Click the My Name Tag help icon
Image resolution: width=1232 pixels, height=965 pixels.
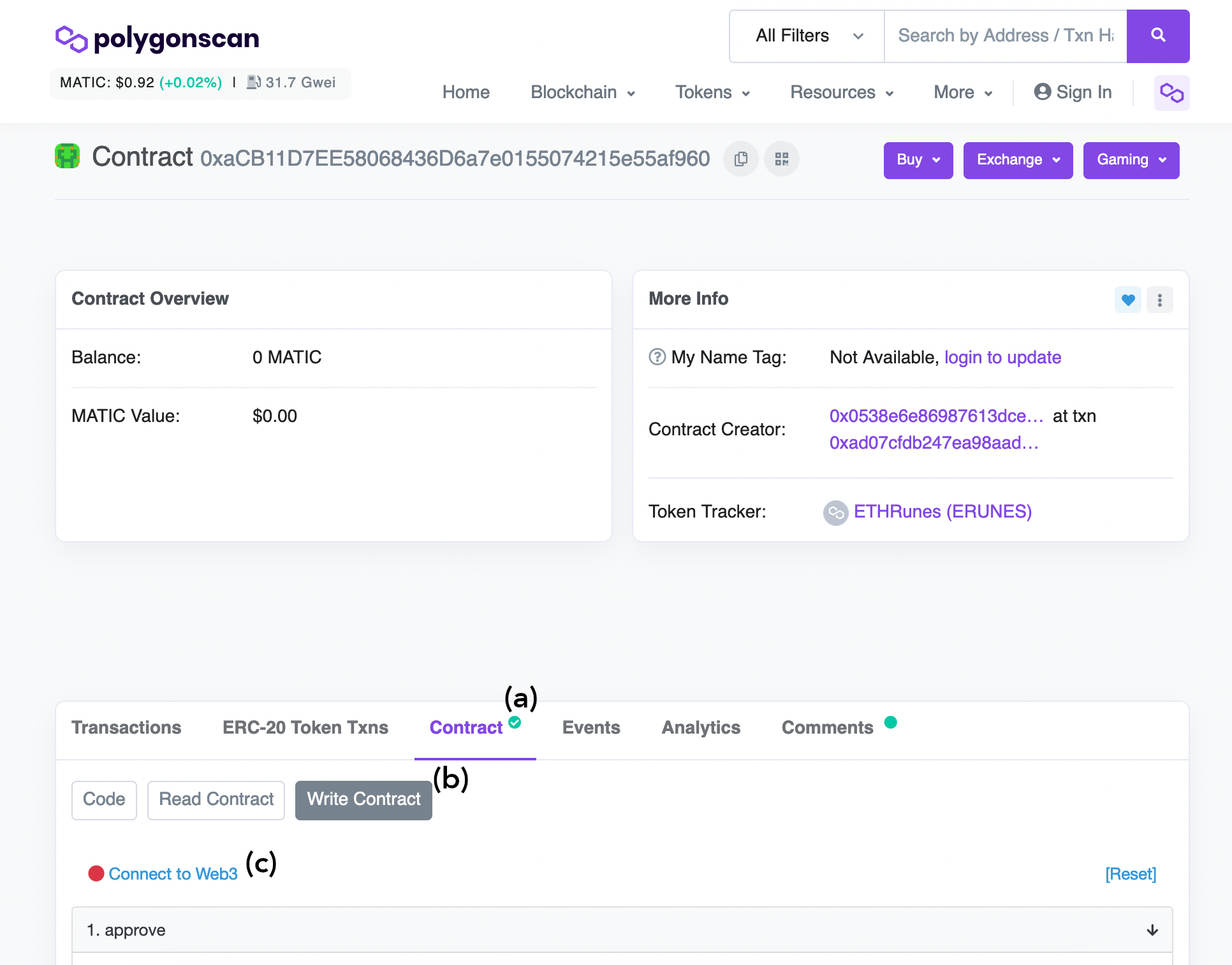pyautogui.click(x=657, y=357)
